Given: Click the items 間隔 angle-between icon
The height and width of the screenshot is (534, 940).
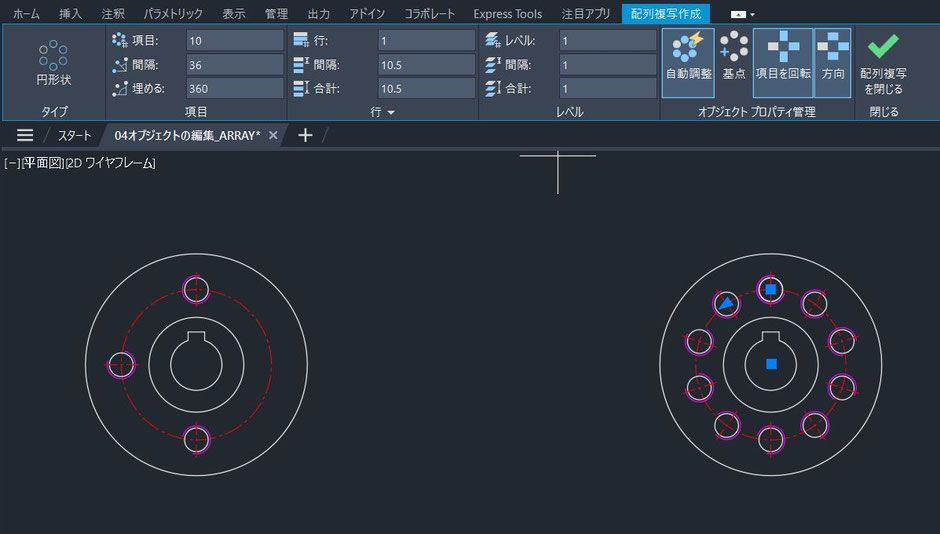Looking at the screenshot, I should coord(119,65).
